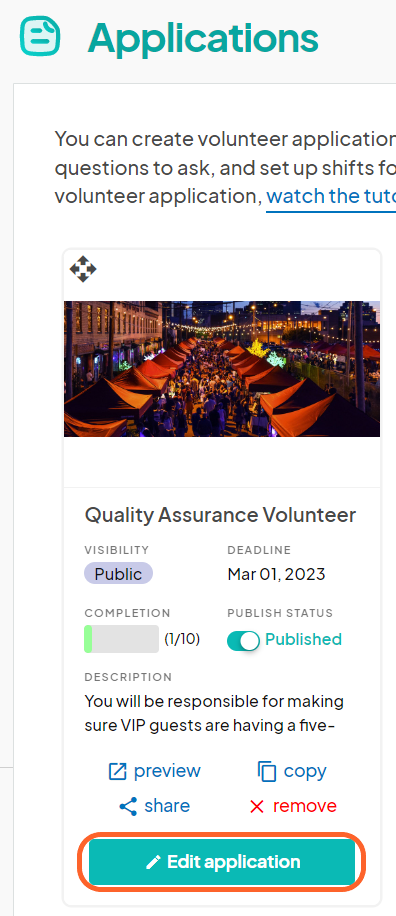Open the preview link
396x916 pixels.
click(167, 771)
